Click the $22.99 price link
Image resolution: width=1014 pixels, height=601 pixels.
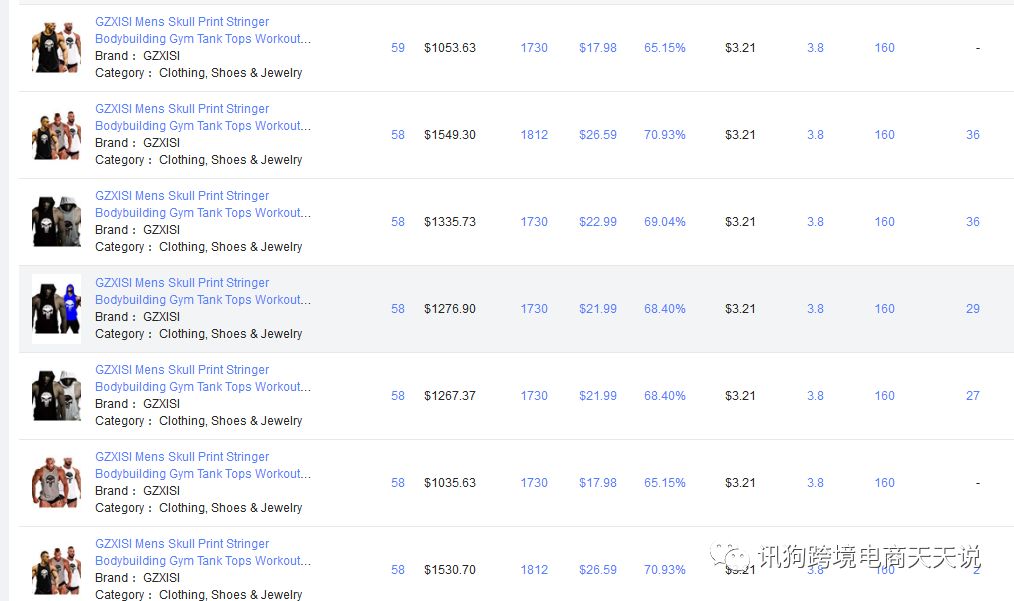(x=598, y=222)
